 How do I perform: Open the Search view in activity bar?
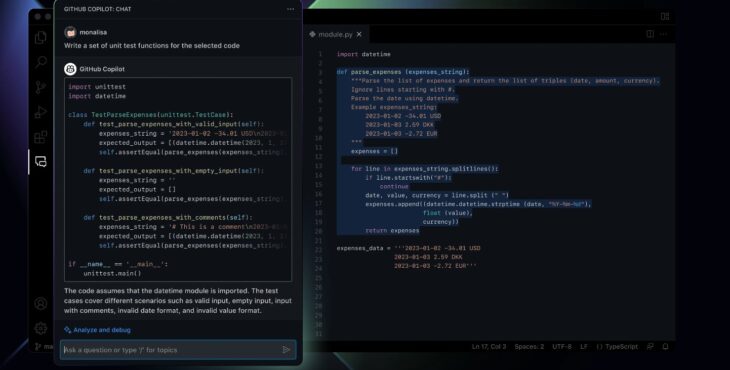[x=41, y=62]
